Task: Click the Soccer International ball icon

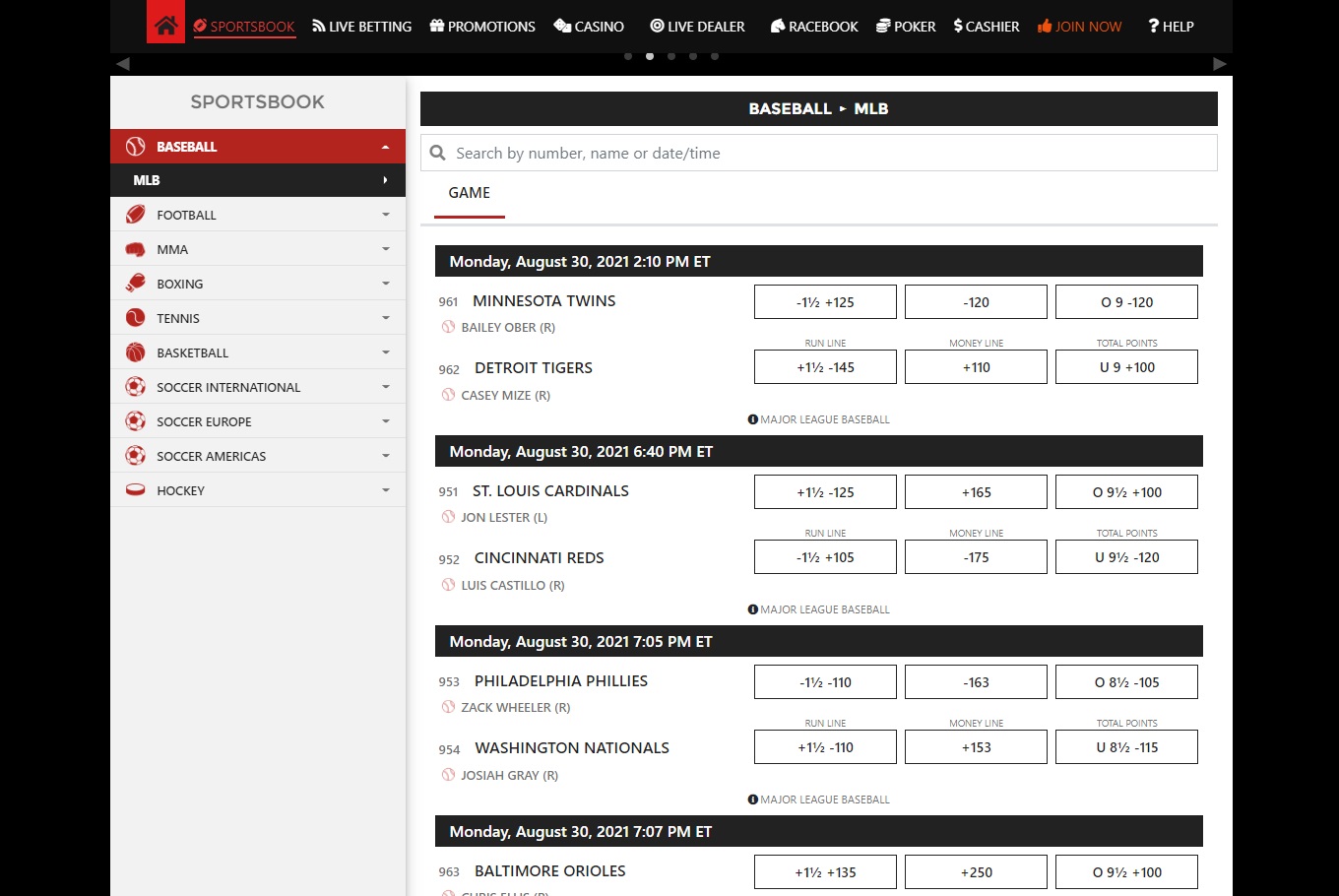Action: pyautogui.click(x=136, y=387)
